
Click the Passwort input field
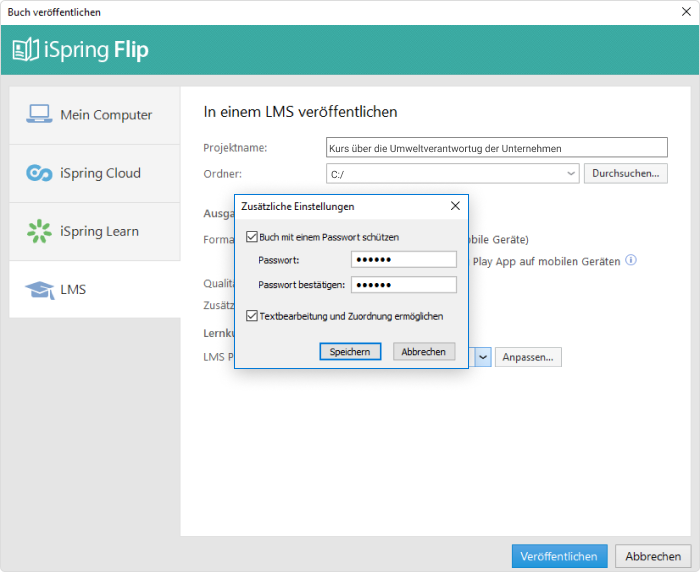404,259
